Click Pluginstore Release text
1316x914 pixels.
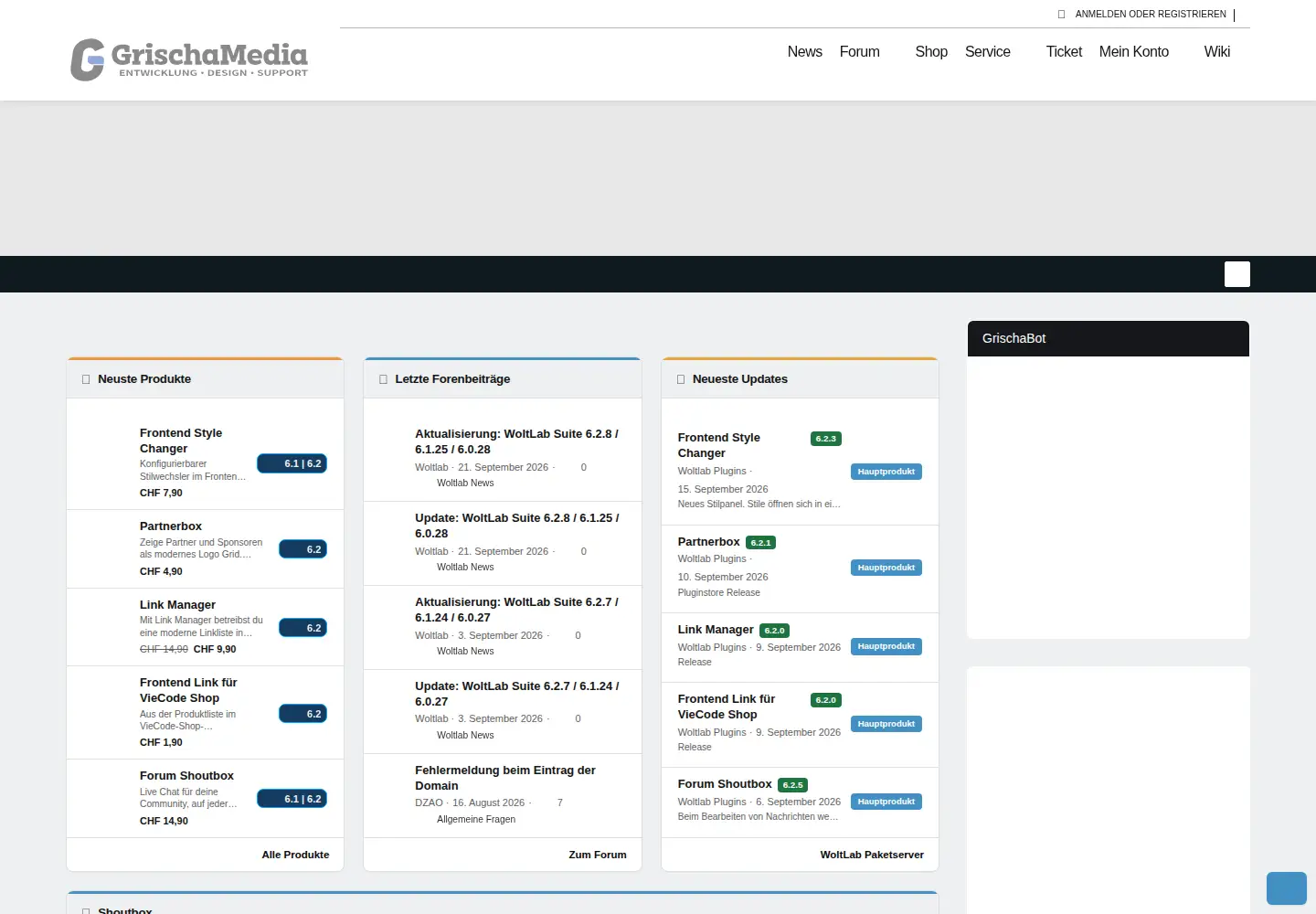(x=718, y=593)
